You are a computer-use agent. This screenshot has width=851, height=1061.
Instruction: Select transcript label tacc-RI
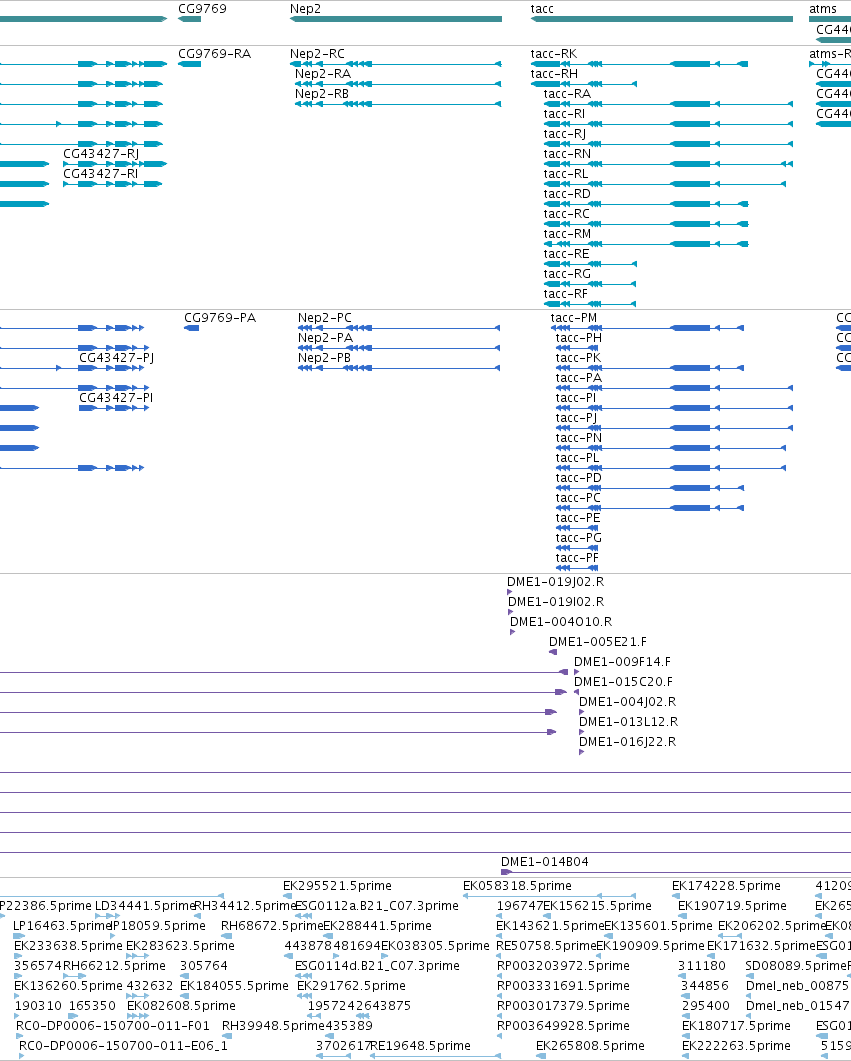point(564,114)
